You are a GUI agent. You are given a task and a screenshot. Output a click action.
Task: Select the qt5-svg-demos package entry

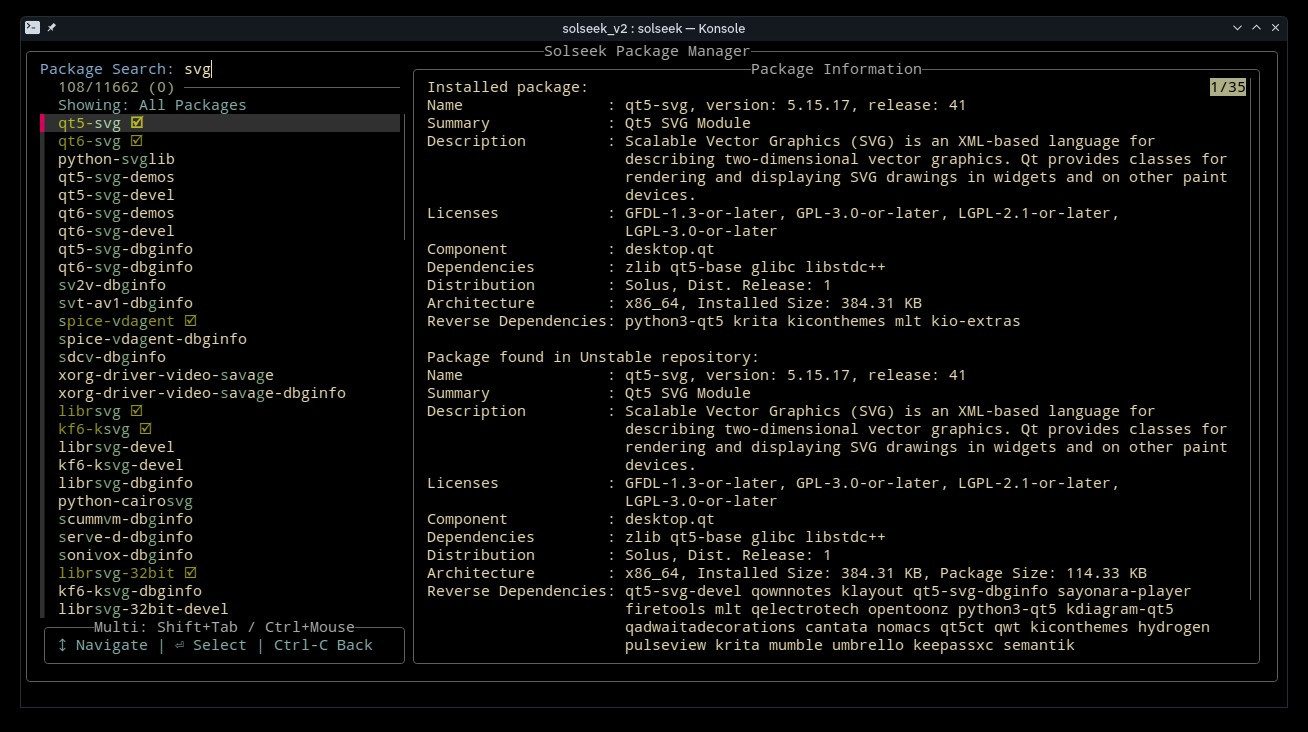click(116, 177)
